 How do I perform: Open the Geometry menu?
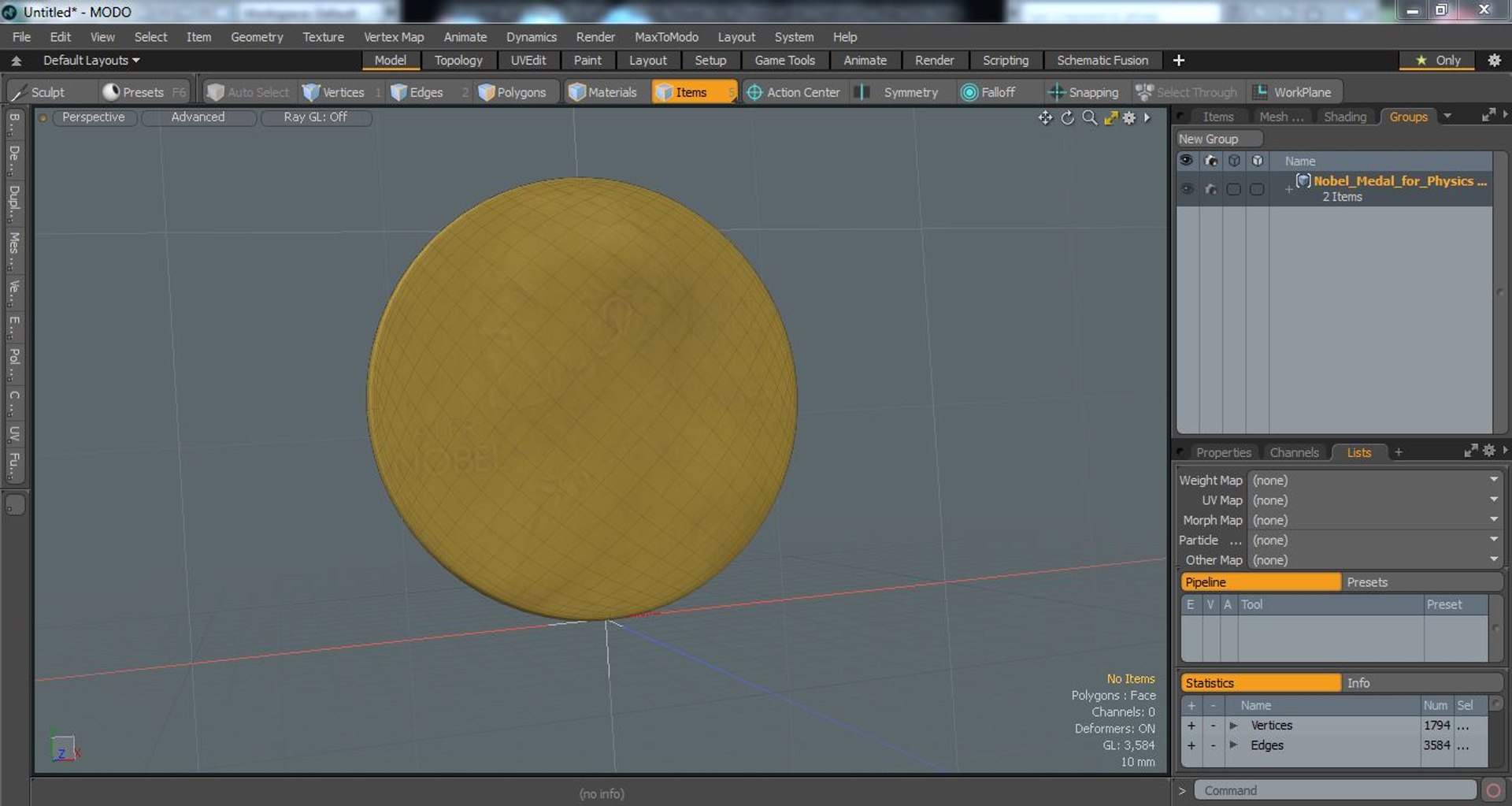[257, 37]
